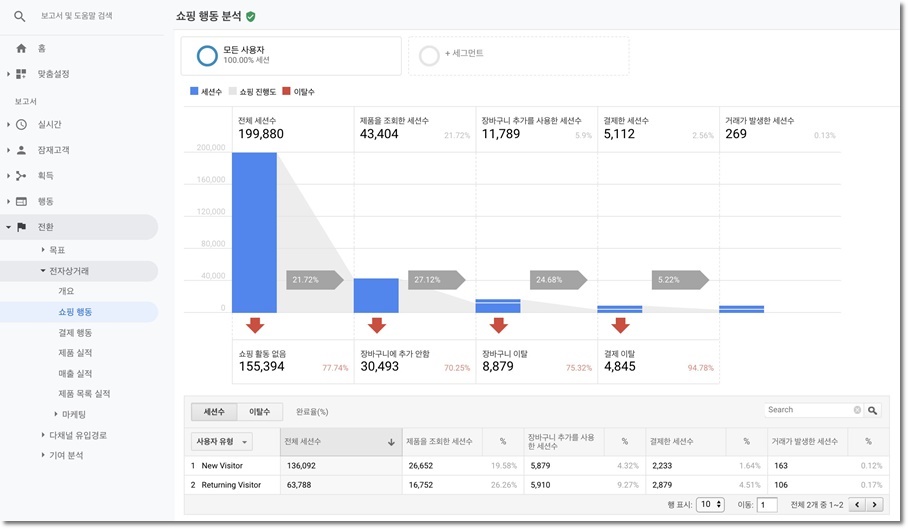
Task: Click the red drop arrow above 장바구니 이탈
Action: pos(499,325)
